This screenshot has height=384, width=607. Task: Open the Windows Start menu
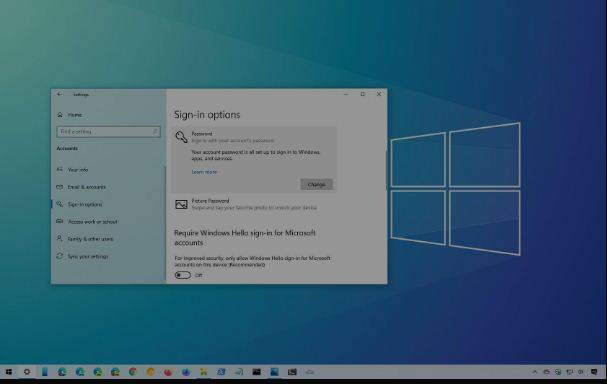click(x=9, y=372)
